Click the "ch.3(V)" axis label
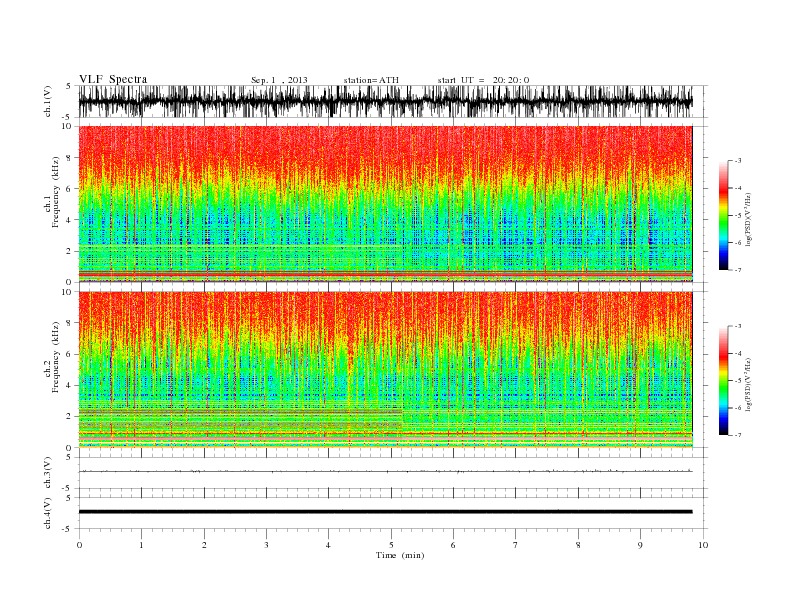The width and height of the screenshot is (792, 612). 48,474
